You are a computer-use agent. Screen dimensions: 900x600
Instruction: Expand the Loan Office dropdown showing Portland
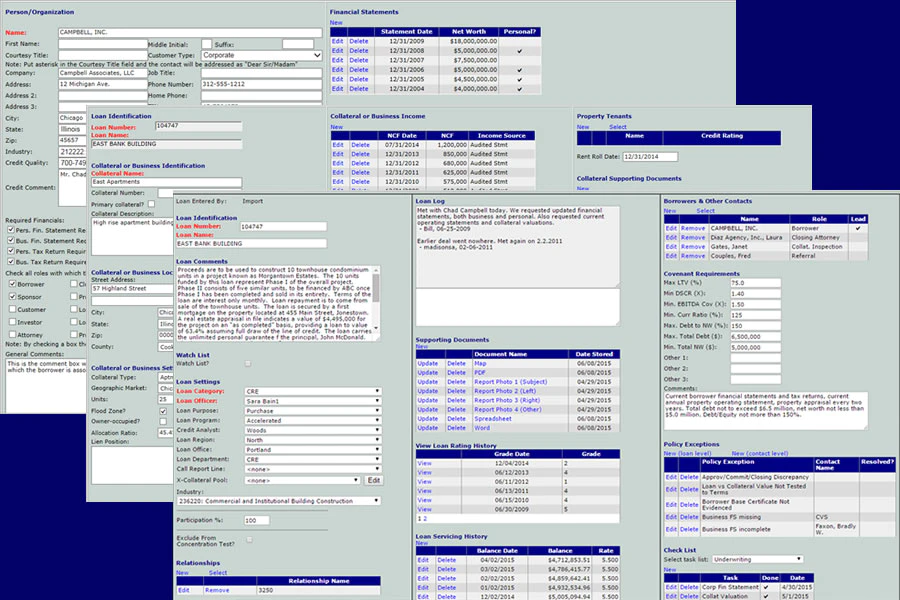point(313,450)
